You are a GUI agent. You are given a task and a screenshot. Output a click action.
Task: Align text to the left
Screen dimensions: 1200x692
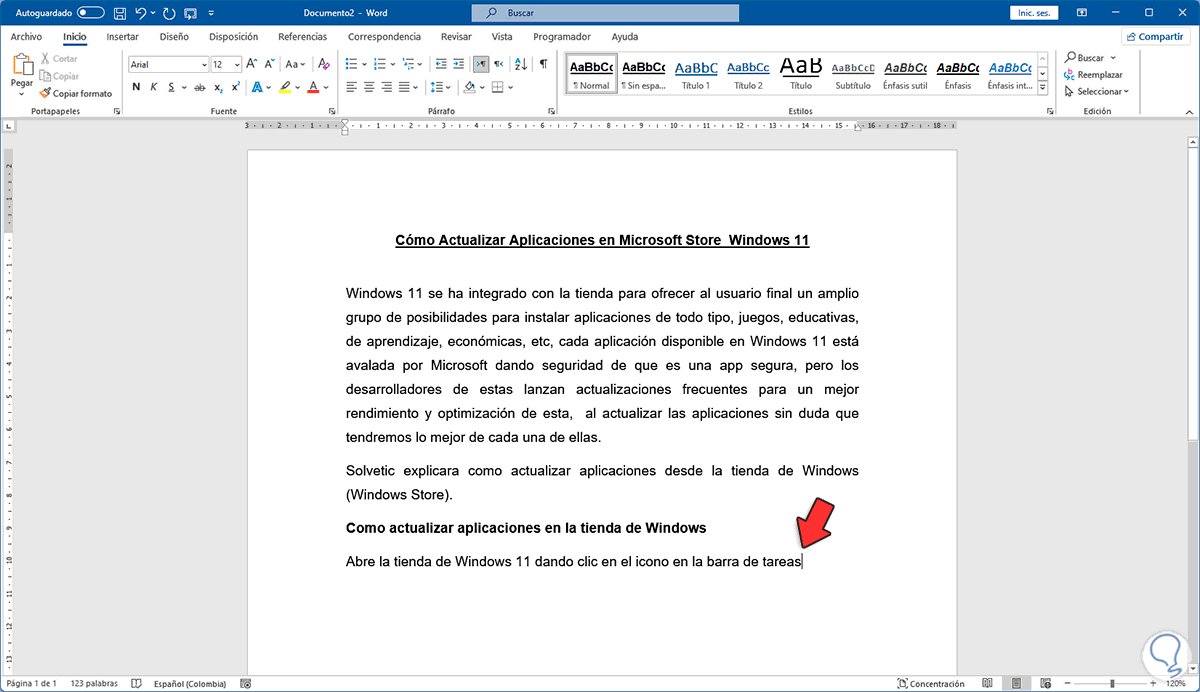(x=350, y=87)
